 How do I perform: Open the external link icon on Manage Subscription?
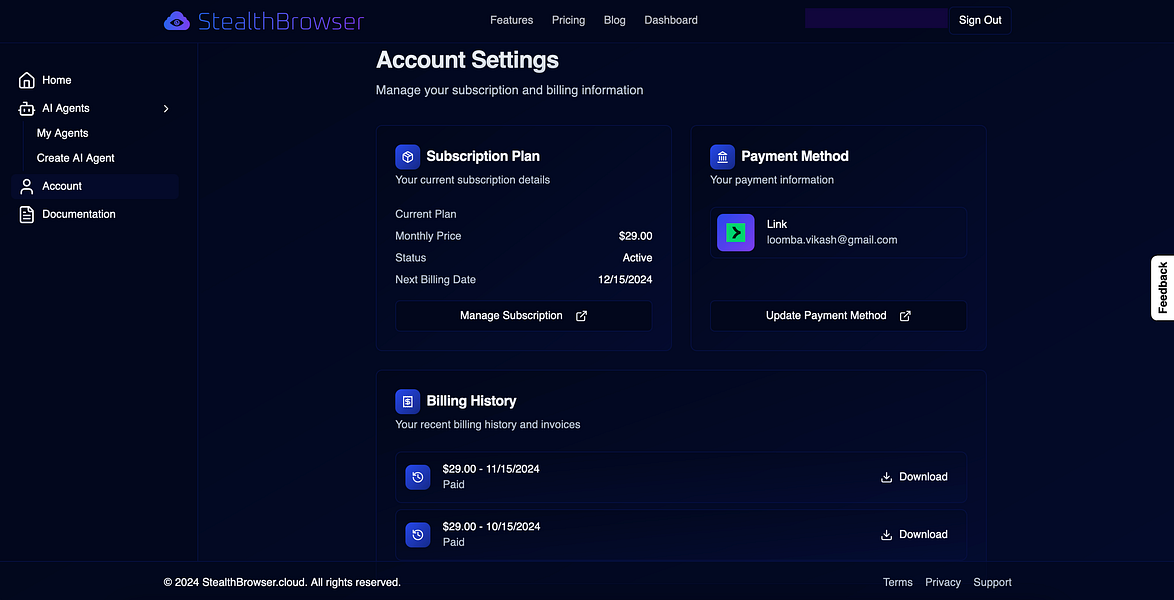coord(581,315)
